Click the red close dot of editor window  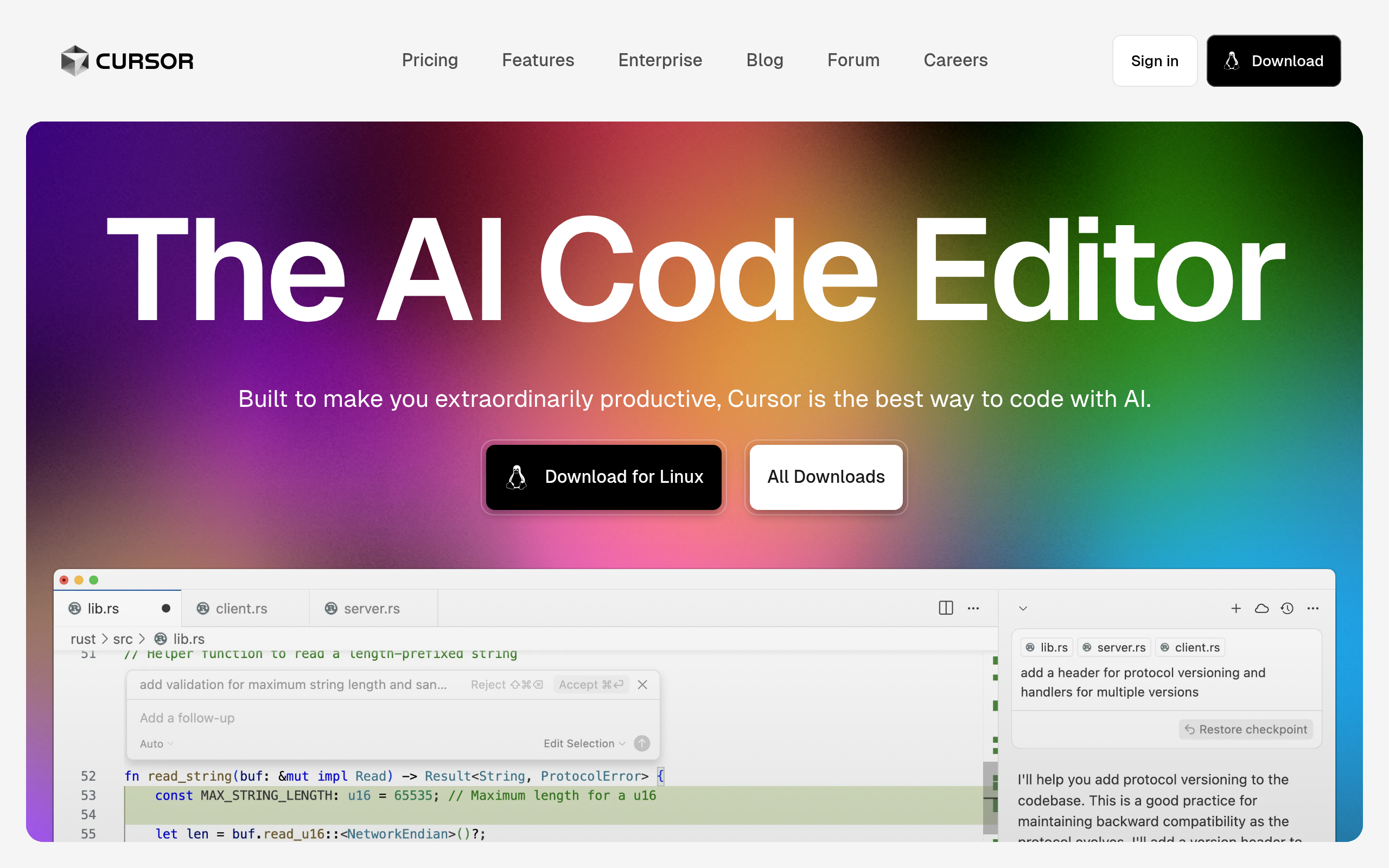coord(64,580)
